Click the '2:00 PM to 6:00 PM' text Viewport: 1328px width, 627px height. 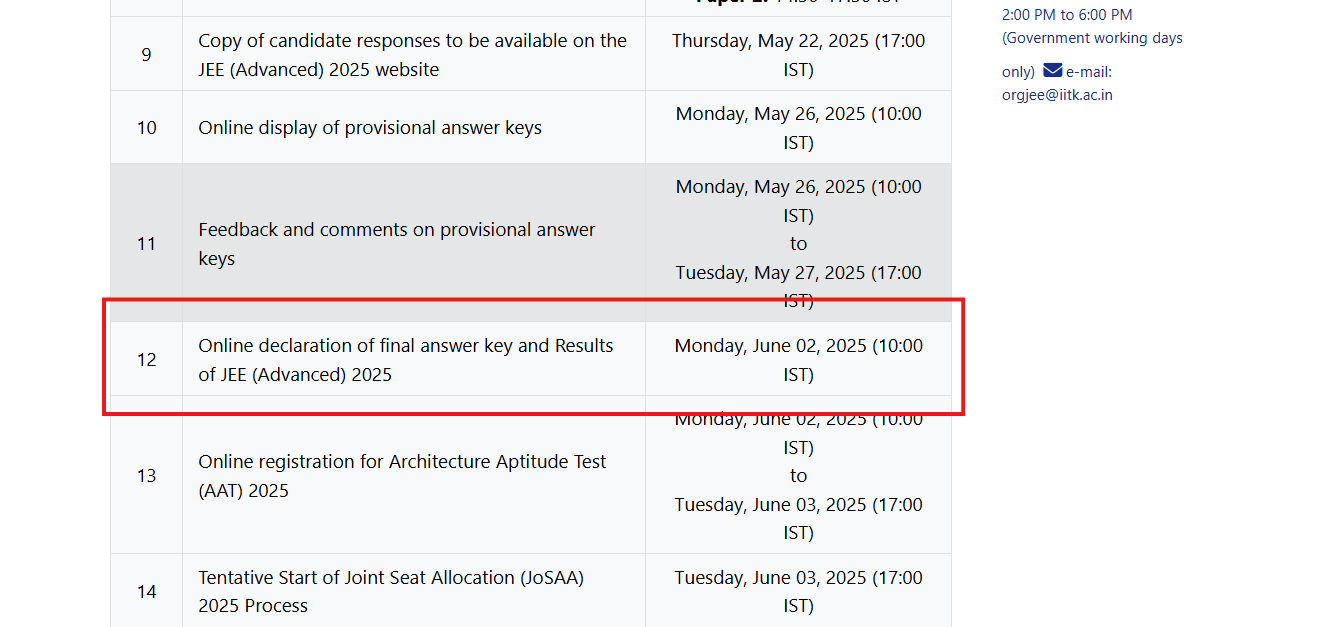point(1067,15)
